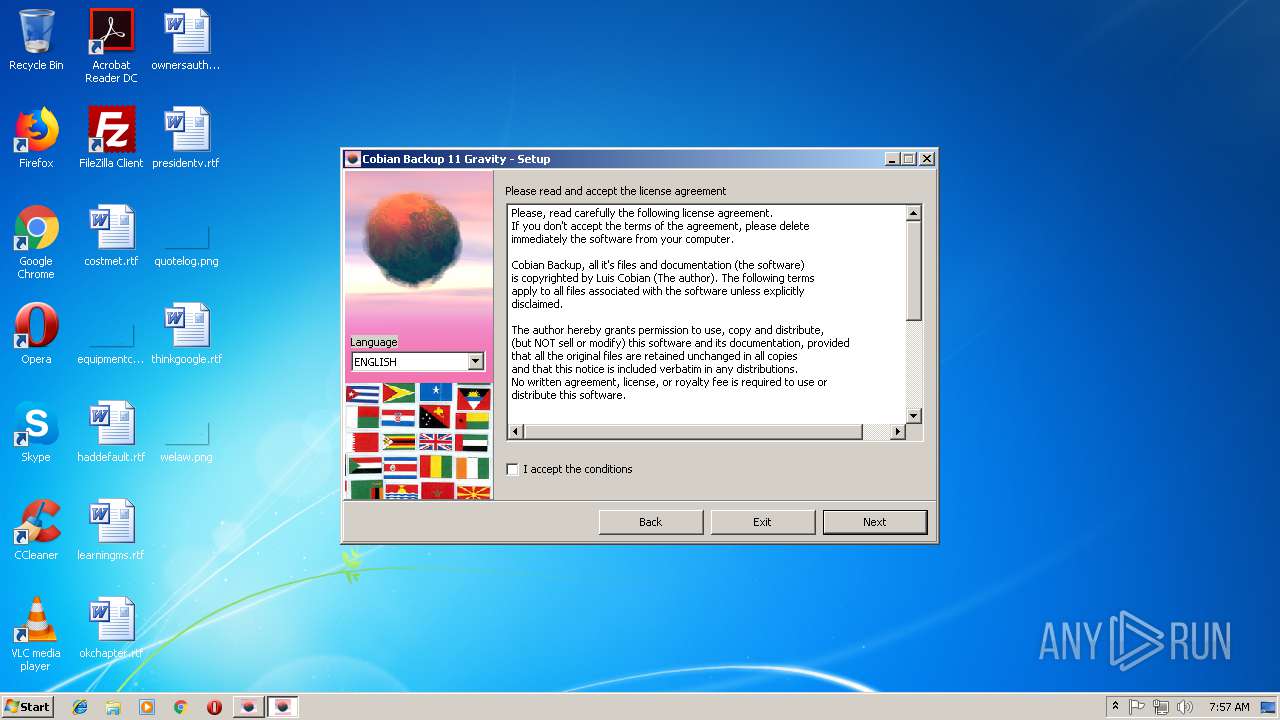The image size is (1280, 720).
Task: Open Opera from the taskbar
Action: [214, 707]
